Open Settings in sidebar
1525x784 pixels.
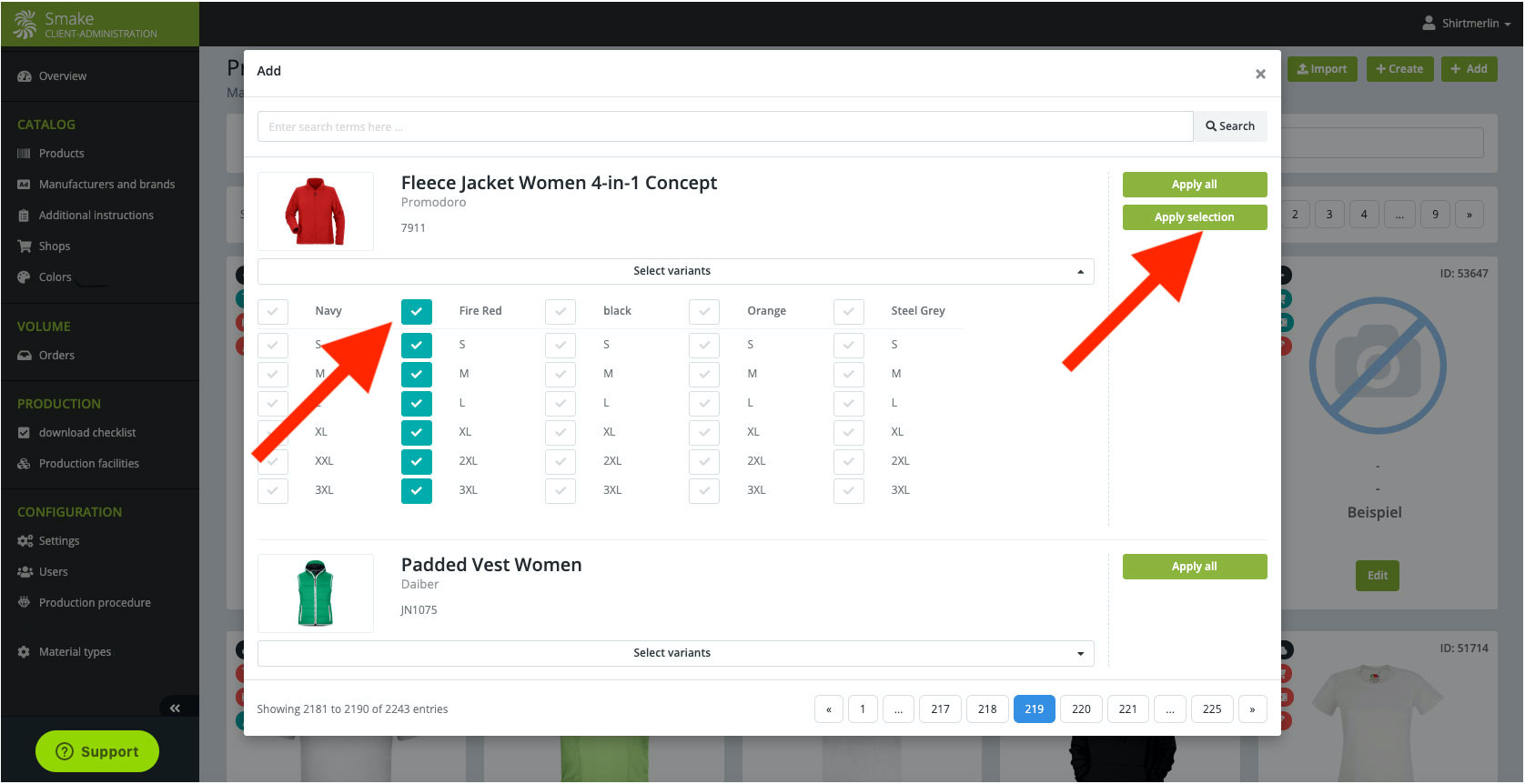(59, 541)
